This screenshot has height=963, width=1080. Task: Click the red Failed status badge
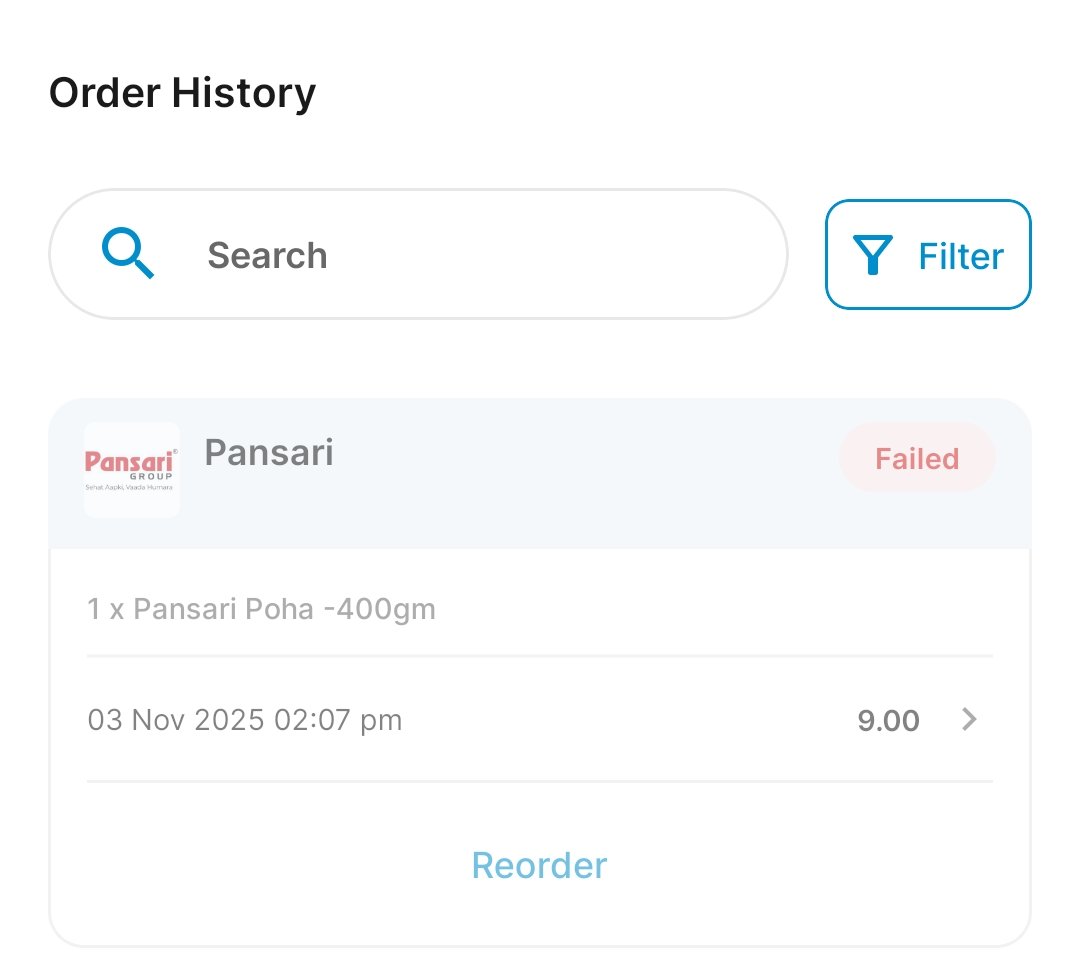point(917,458)
